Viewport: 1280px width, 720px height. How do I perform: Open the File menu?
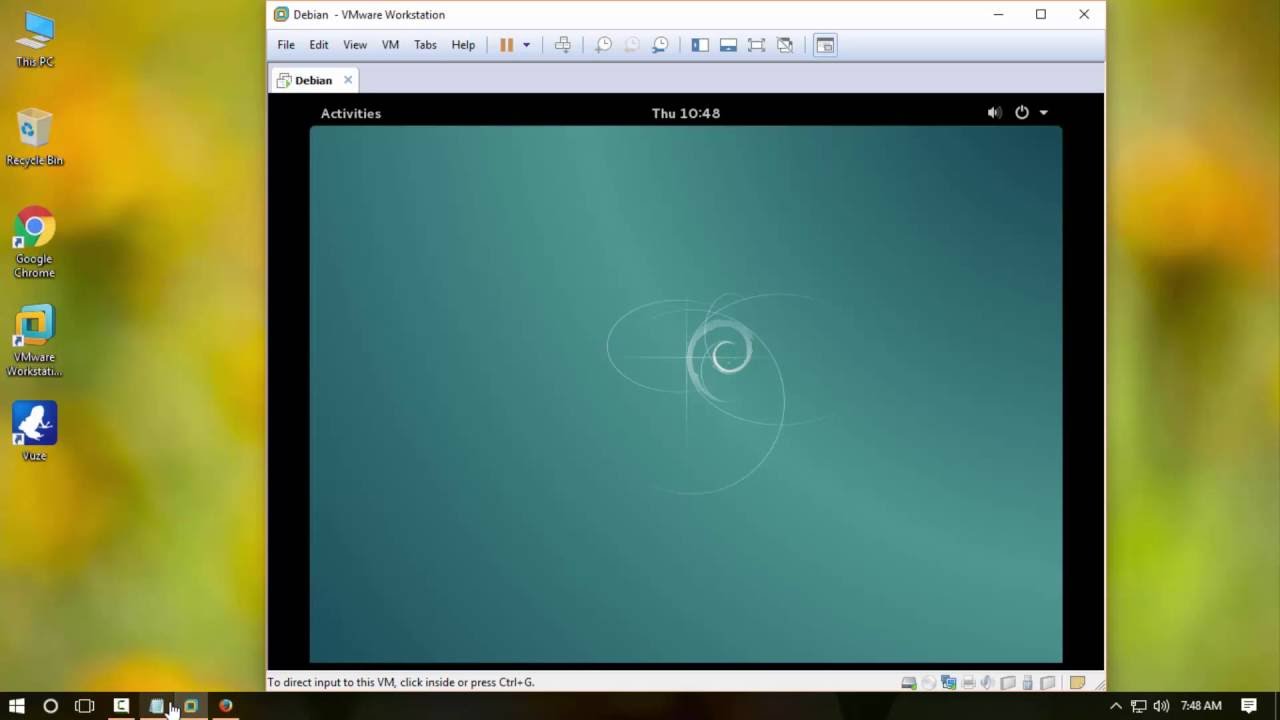tap(286, 45)
